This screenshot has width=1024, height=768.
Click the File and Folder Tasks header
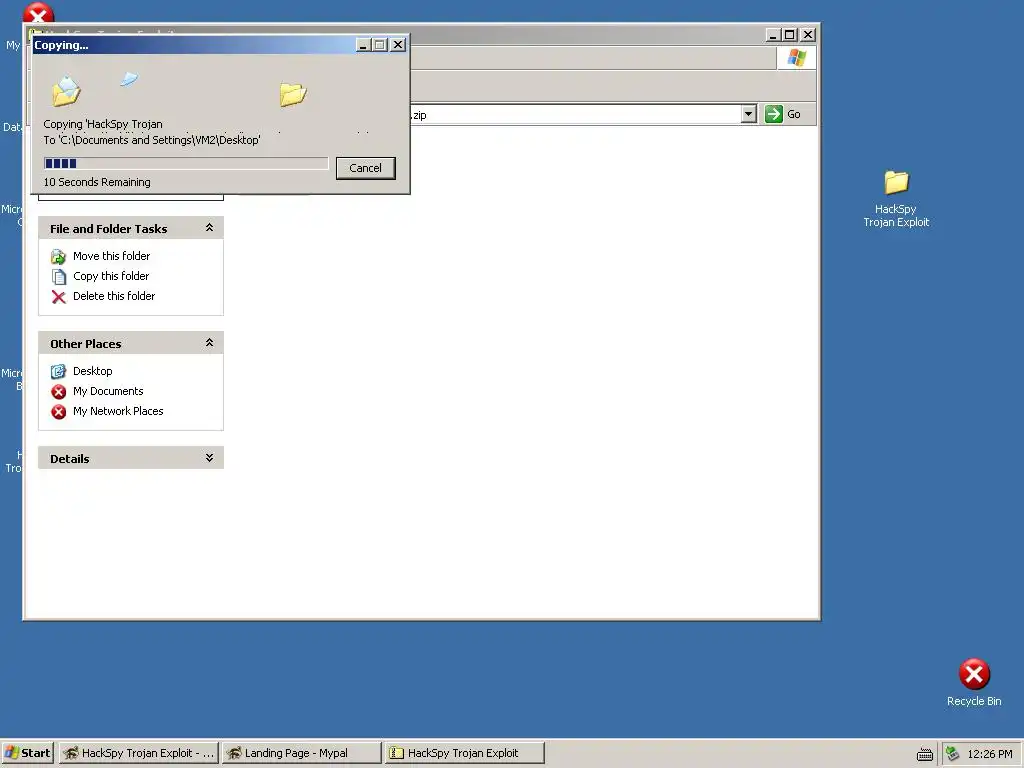(131, 228)
